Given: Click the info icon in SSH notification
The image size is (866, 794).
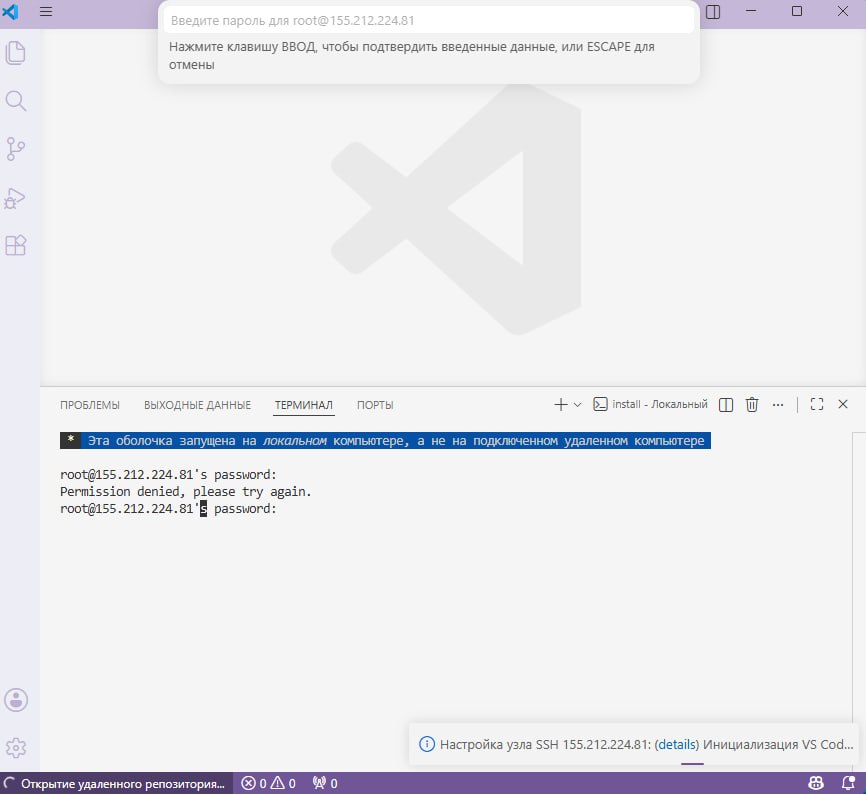Looking at the screenshot, I should point(427,744).
